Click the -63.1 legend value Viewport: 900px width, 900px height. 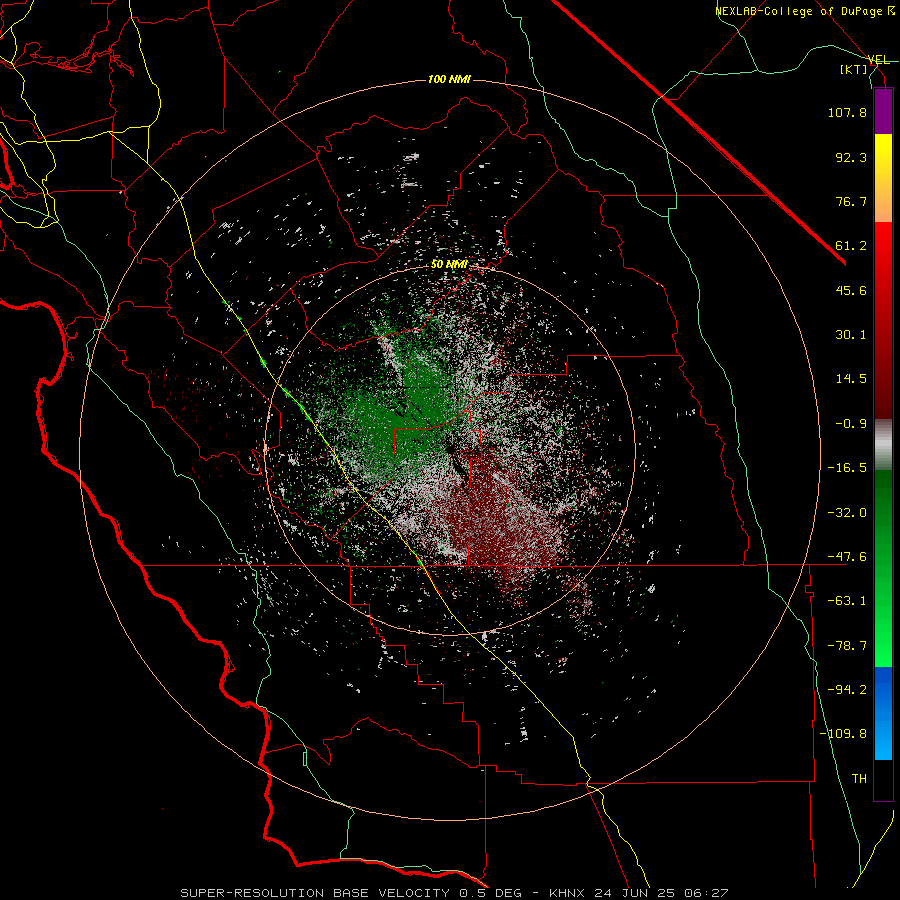click(x=847, y=601)
